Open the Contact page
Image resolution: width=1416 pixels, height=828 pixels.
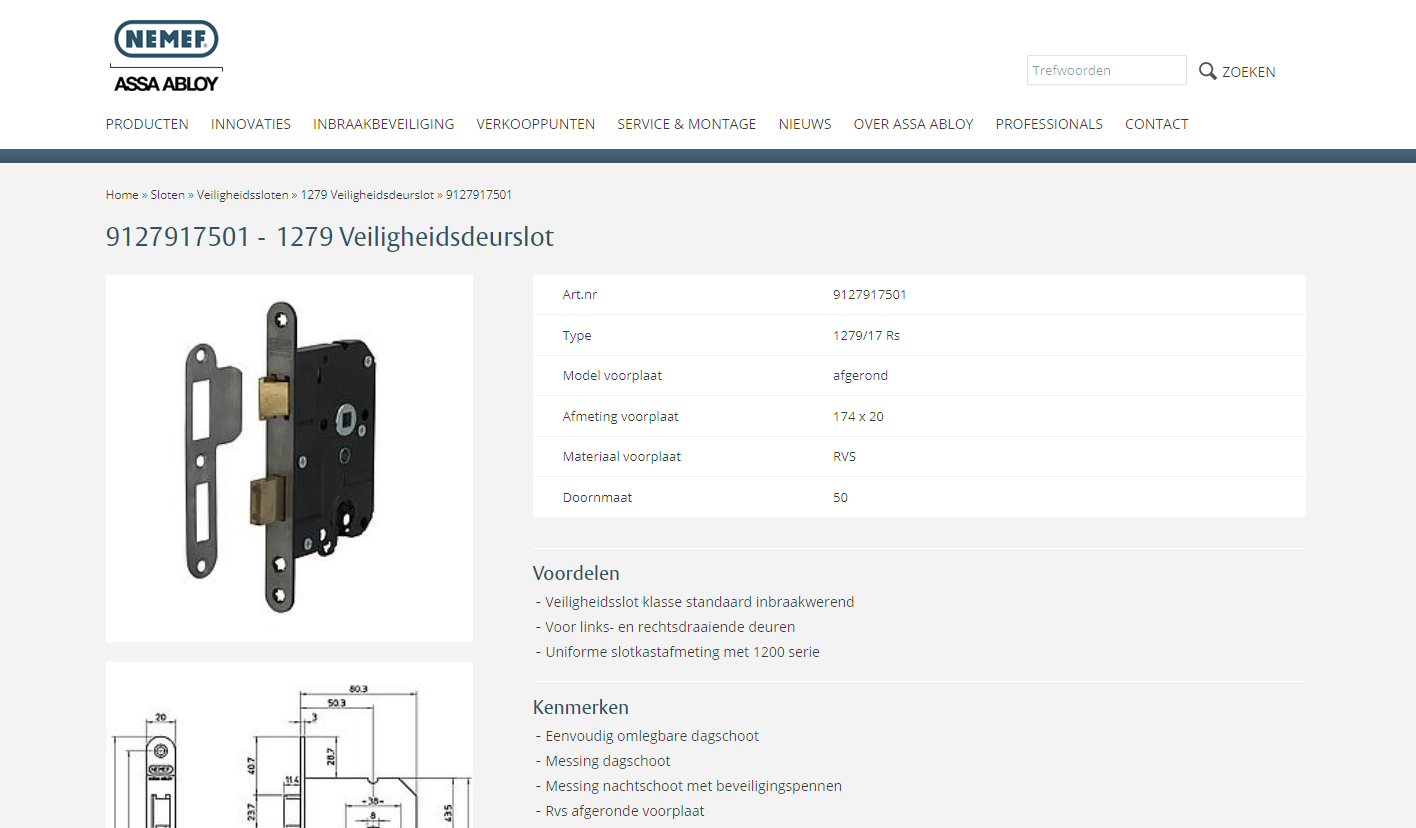tap(1156, 124)
